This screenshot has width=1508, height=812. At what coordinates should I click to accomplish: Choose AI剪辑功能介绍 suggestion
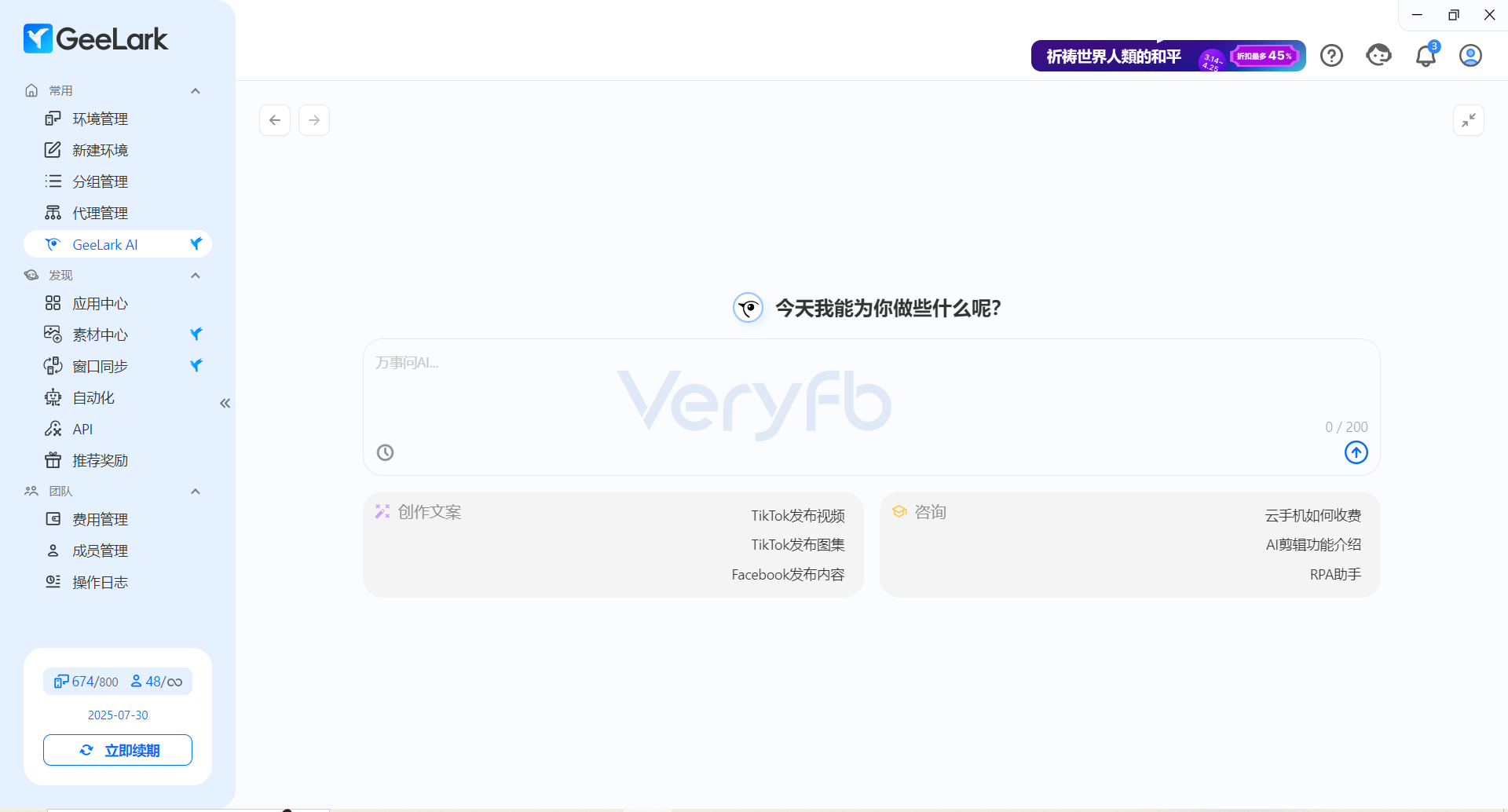(1313, 545)
